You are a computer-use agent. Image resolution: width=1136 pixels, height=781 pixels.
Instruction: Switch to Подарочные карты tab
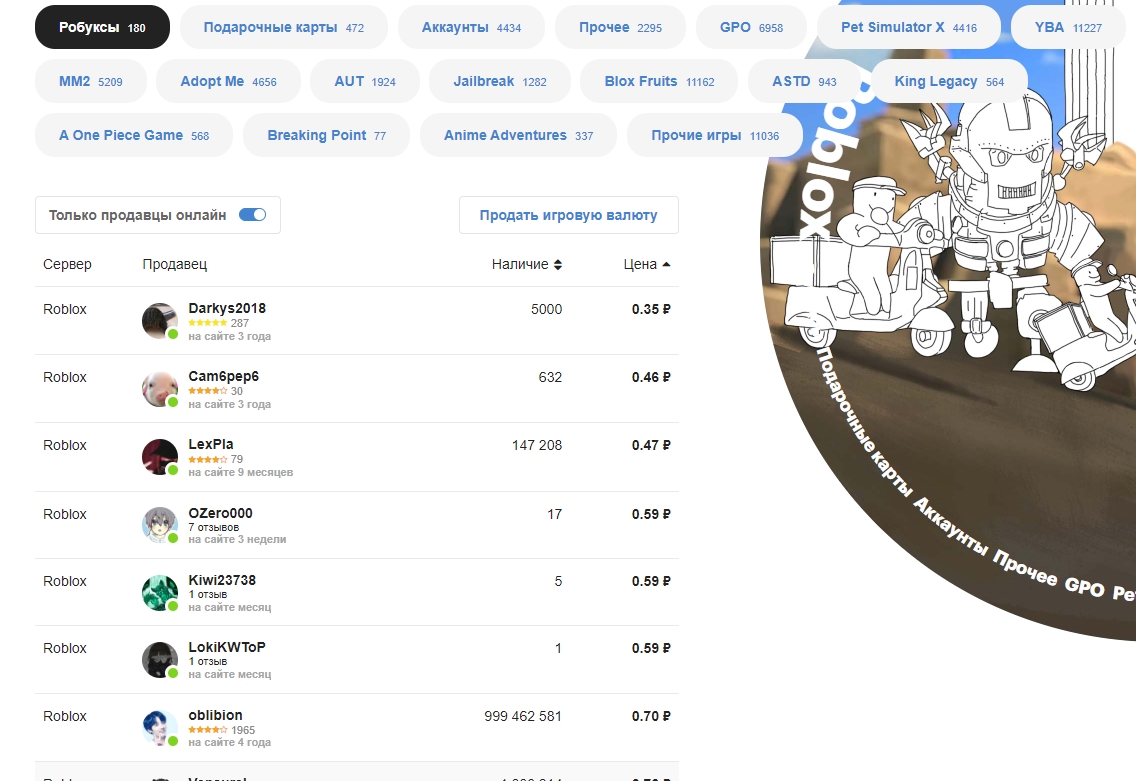pyautogui.click(x=284, y=28)
